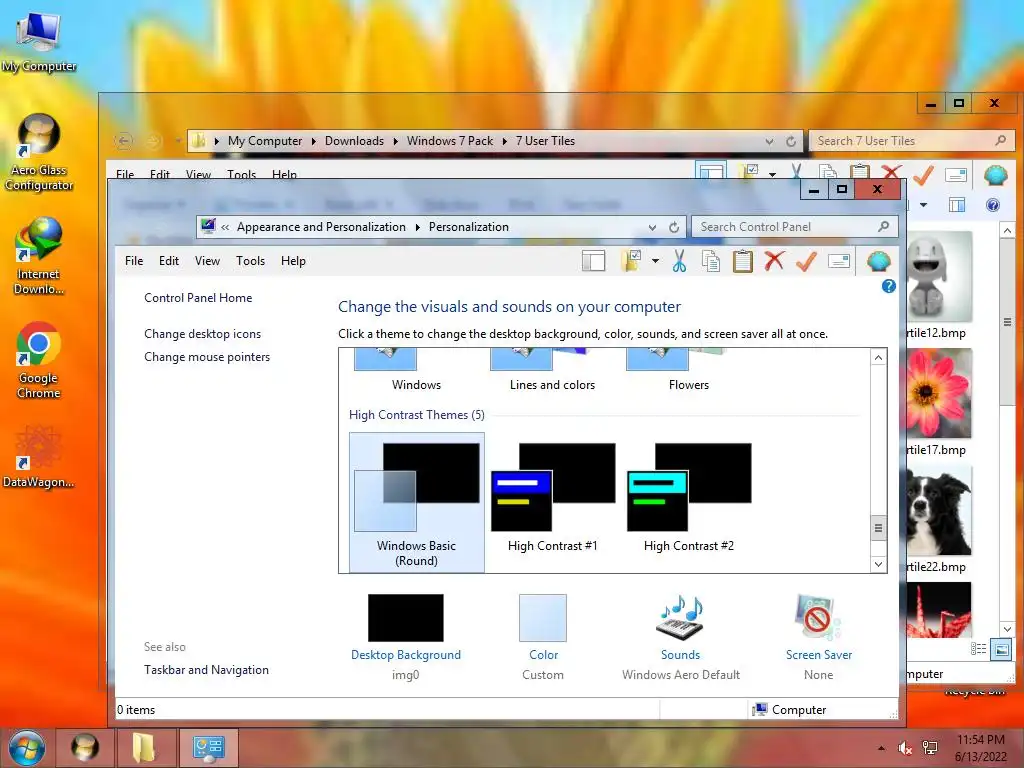Select the usertile17.bmp flower thumbnail
Screen dimensions: 1024x768
tap(938, 393)
